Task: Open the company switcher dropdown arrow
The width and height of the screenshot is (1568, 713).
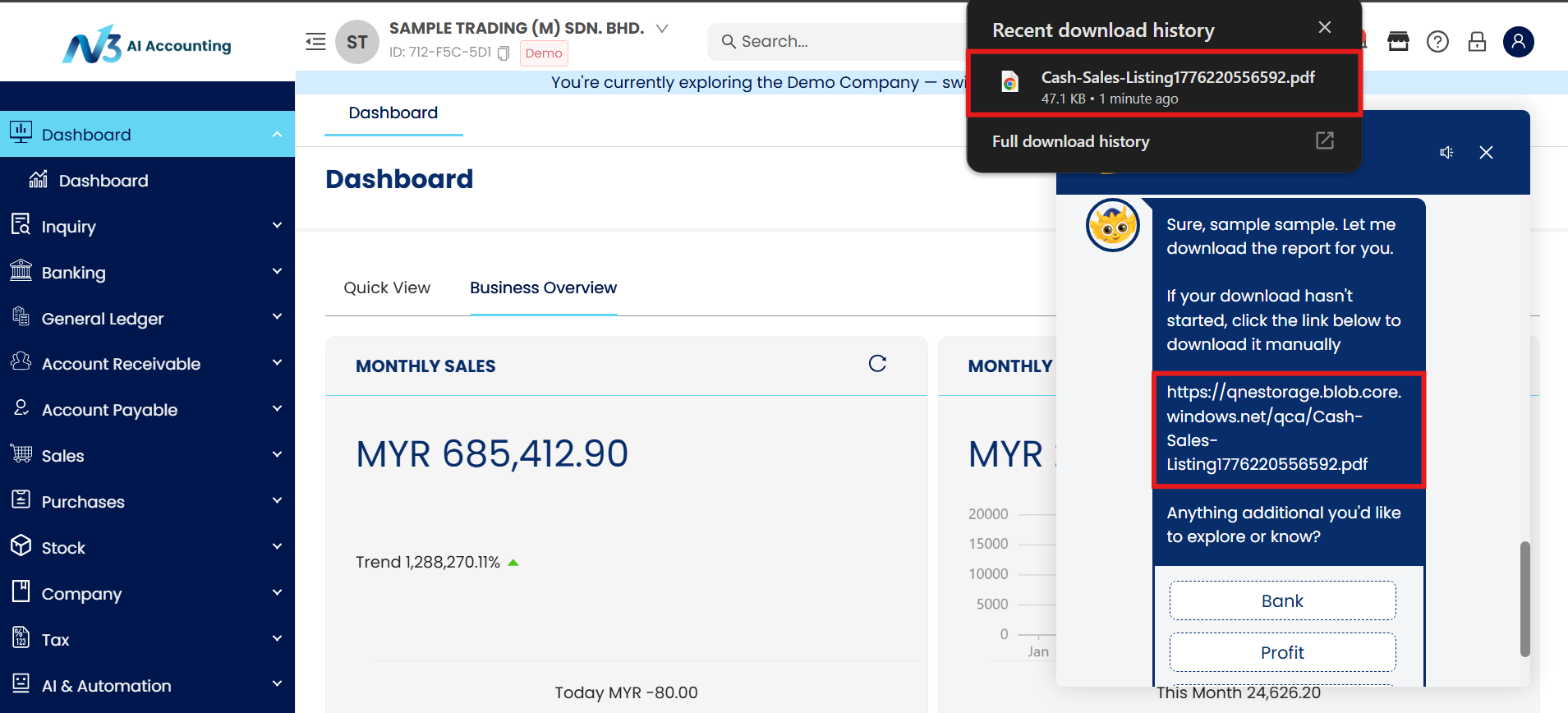Action: (662, 29)
